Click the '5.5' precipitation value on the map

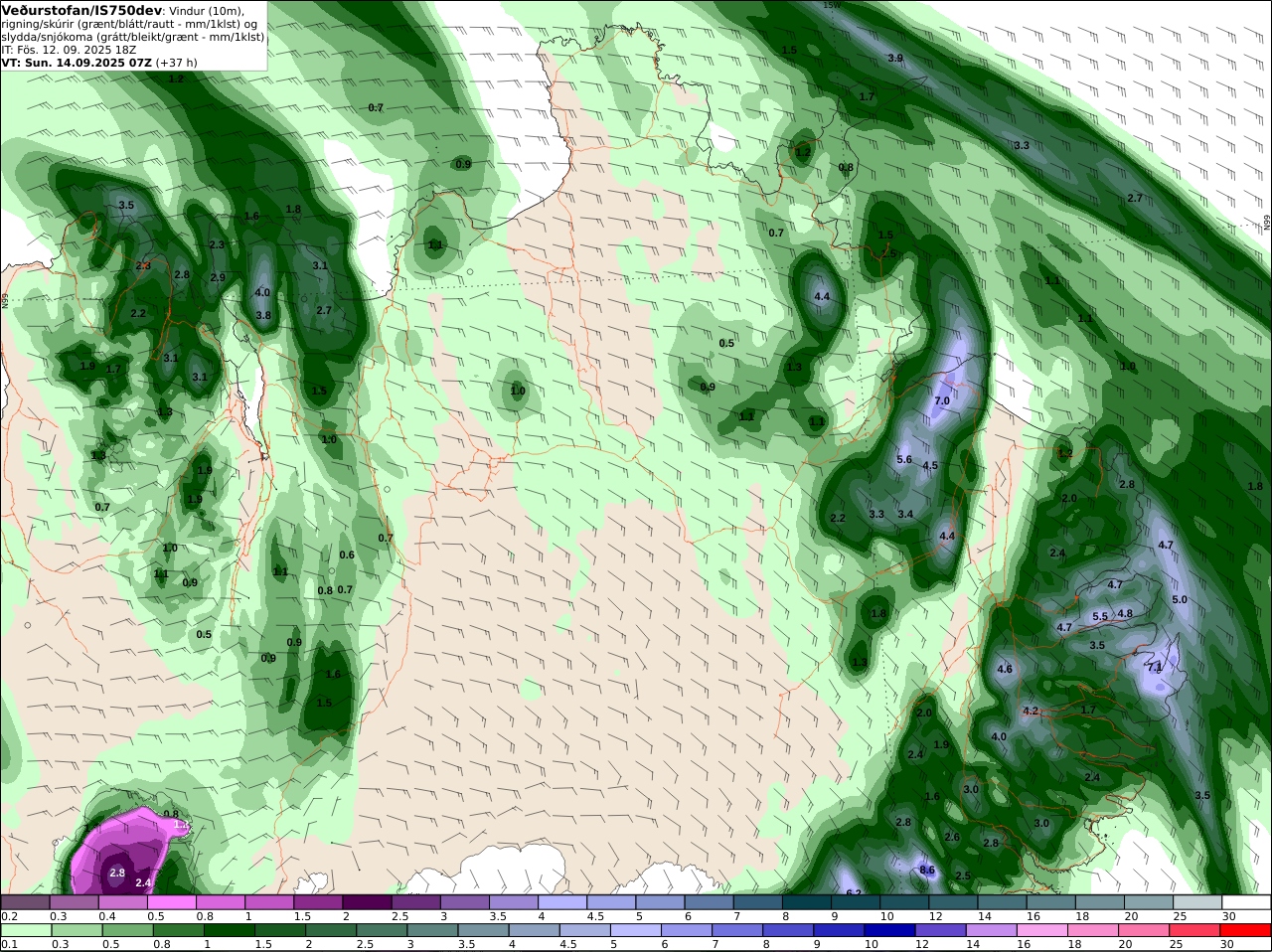[1100, 616]
